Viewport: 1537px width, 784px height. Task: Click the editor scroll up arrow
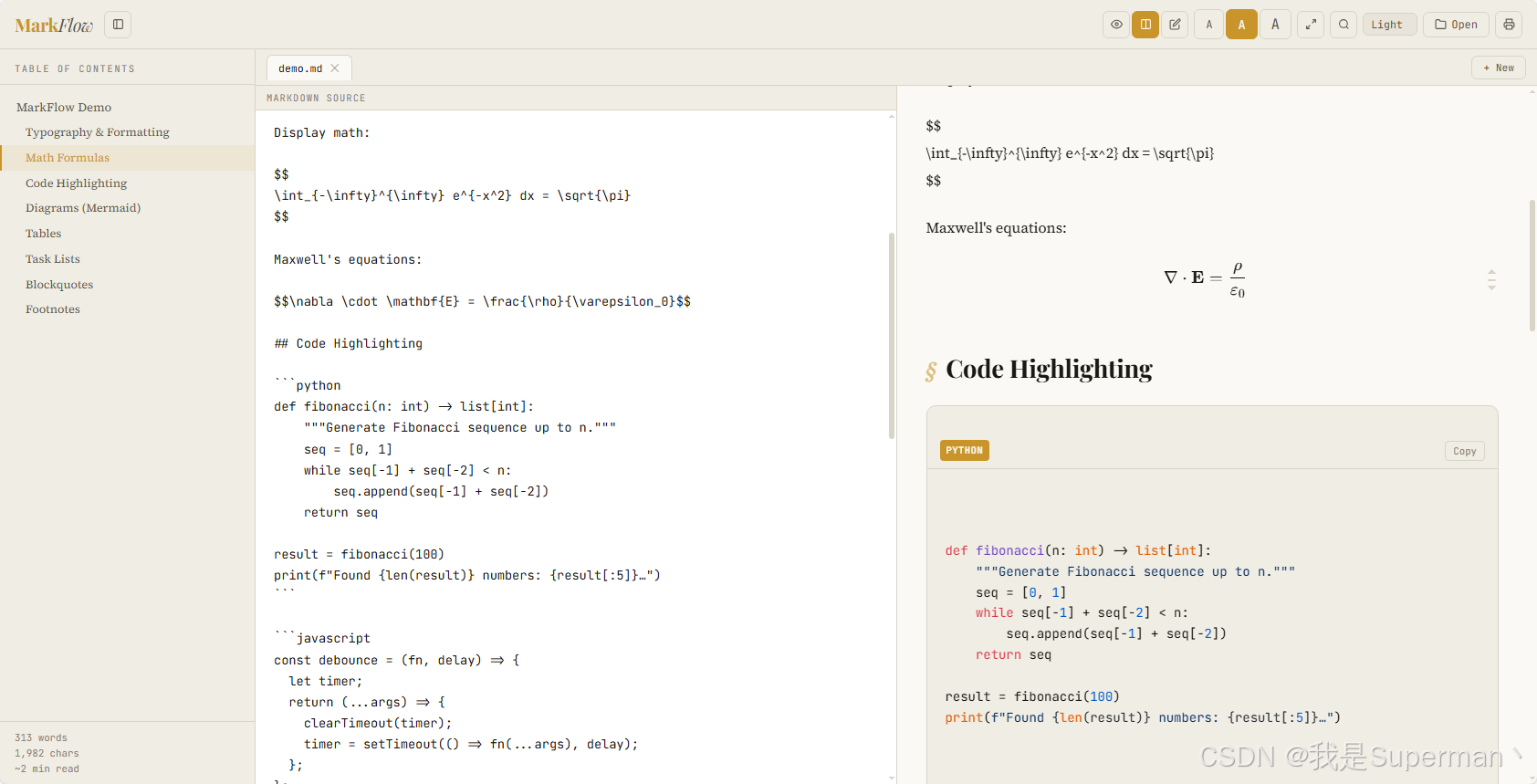click(x=892, y=116)
